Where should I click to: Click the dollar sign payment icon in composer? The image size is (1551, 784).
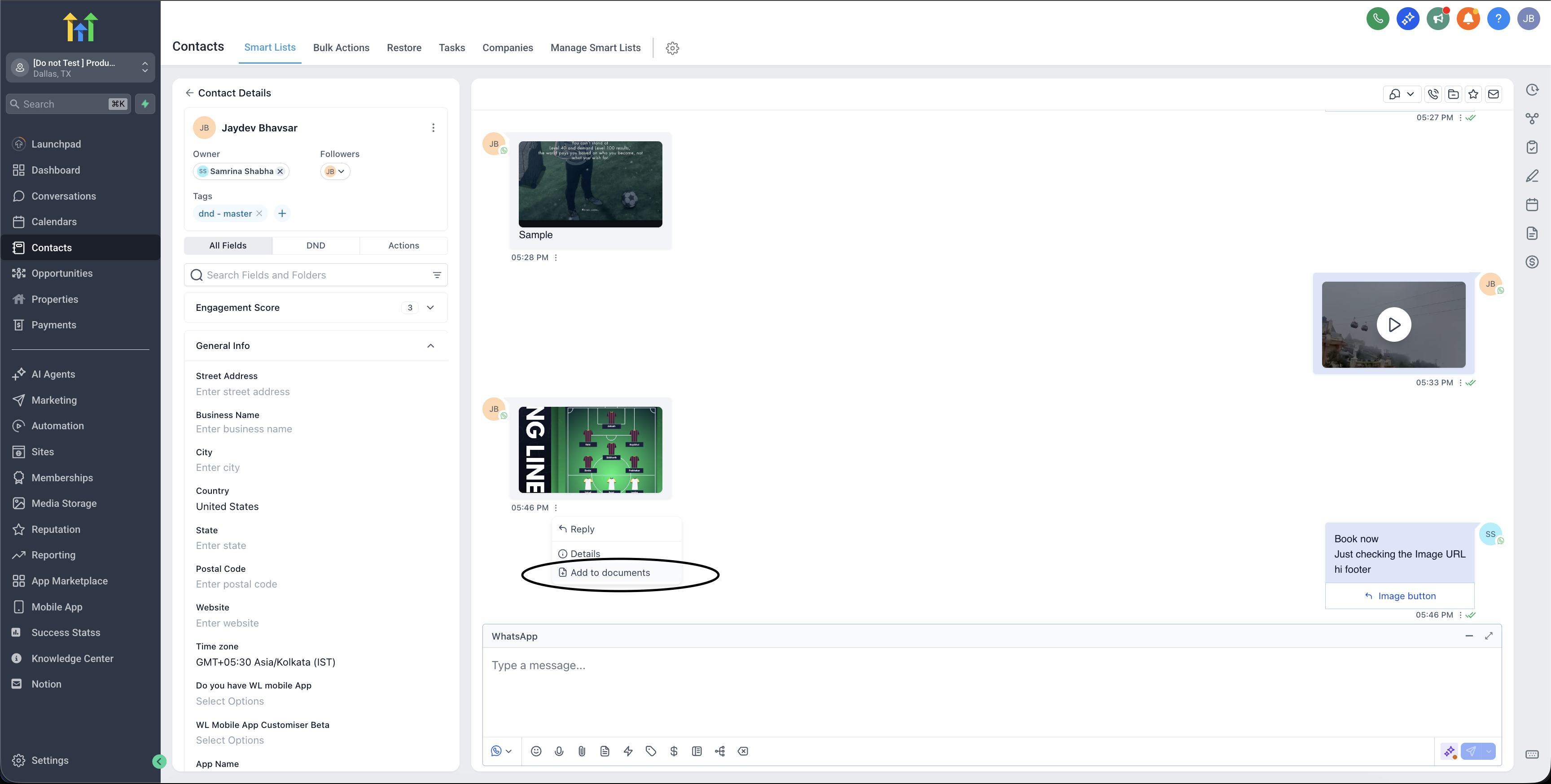point(674,751)
